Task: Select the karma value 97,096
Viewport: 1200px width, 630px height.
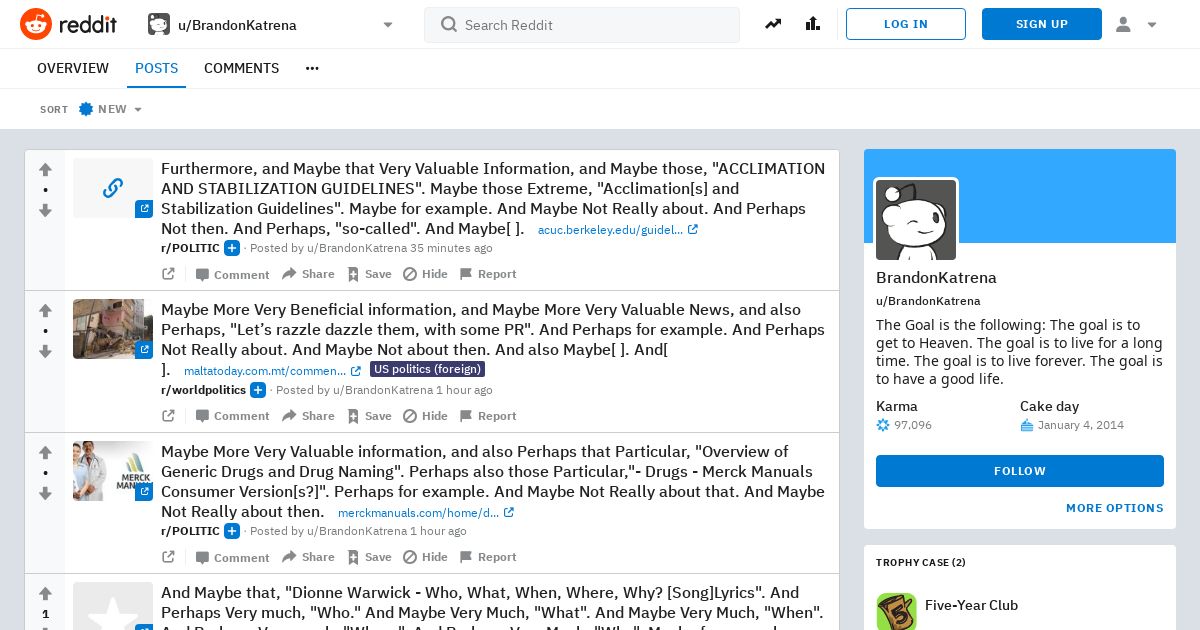Action: pos(913,425)
